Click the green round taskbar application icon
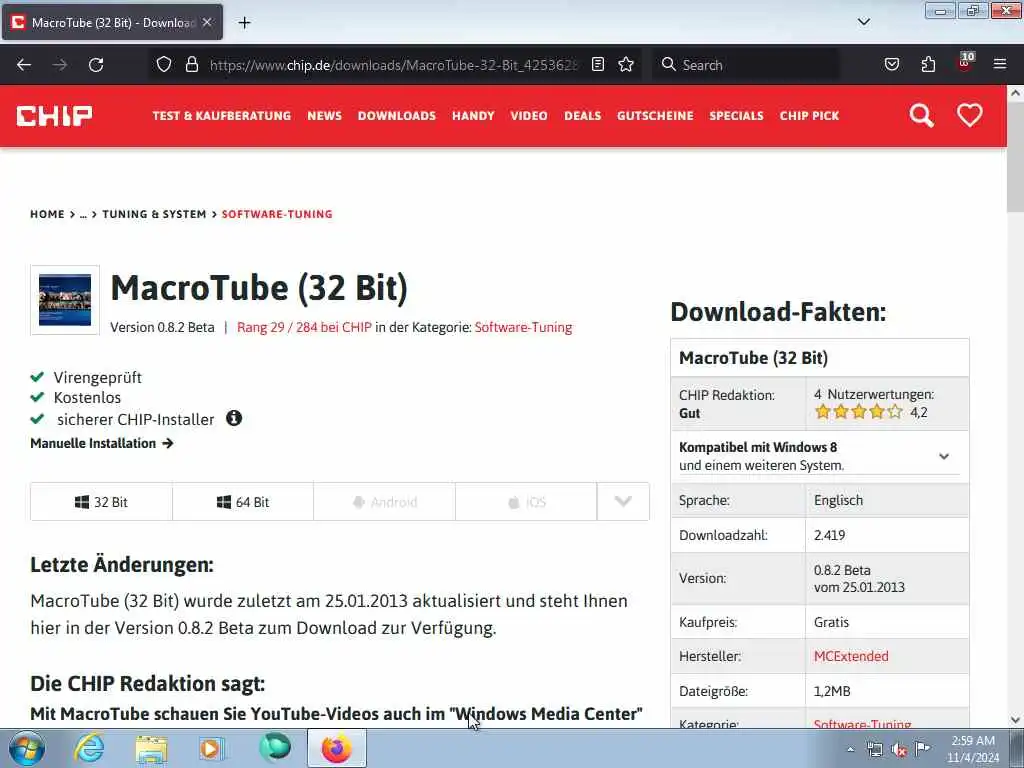 [275, 748]
